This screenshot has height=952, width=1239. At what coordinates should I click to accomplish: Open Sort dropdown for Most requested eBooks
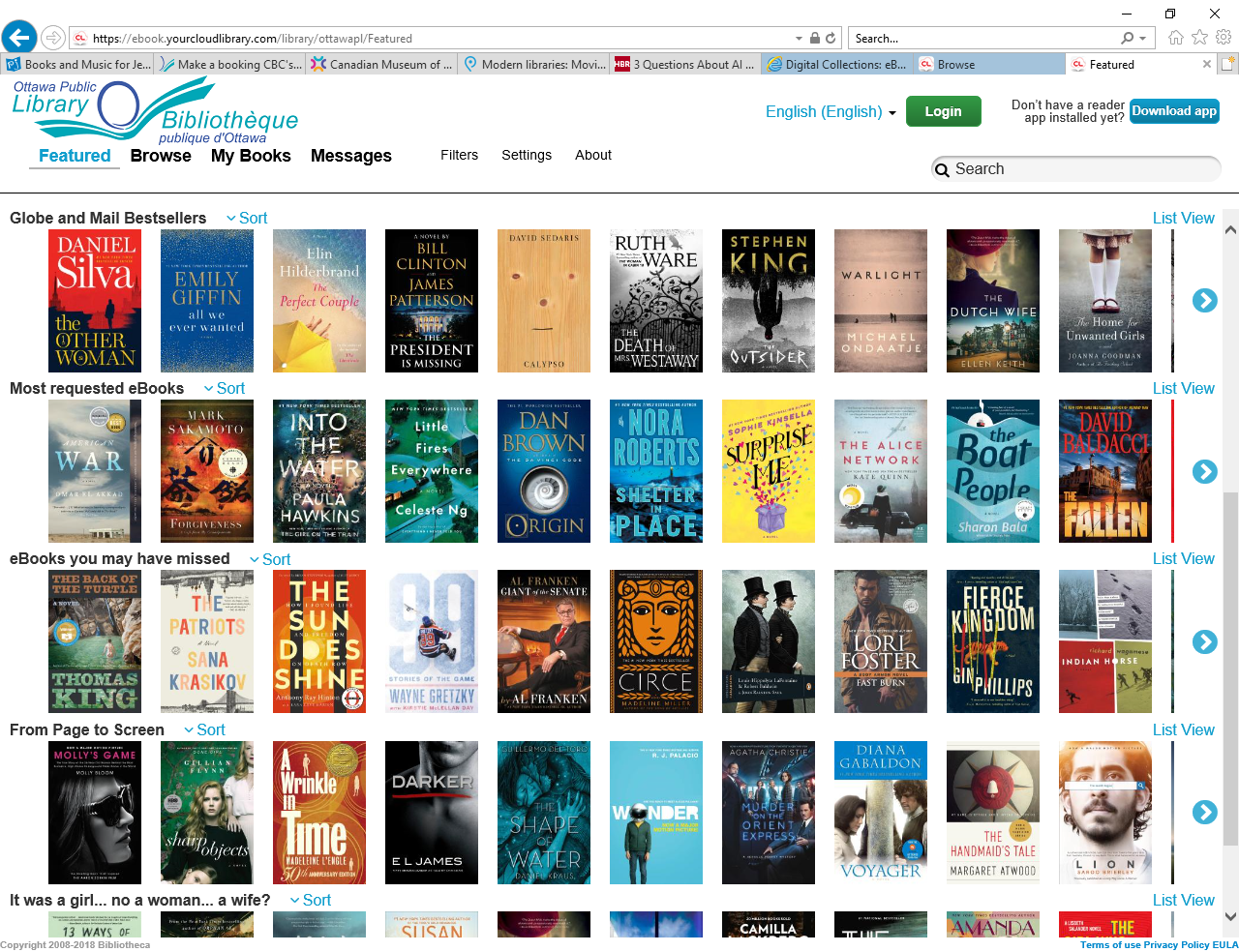pyautogui.click(x=225, y=389)
